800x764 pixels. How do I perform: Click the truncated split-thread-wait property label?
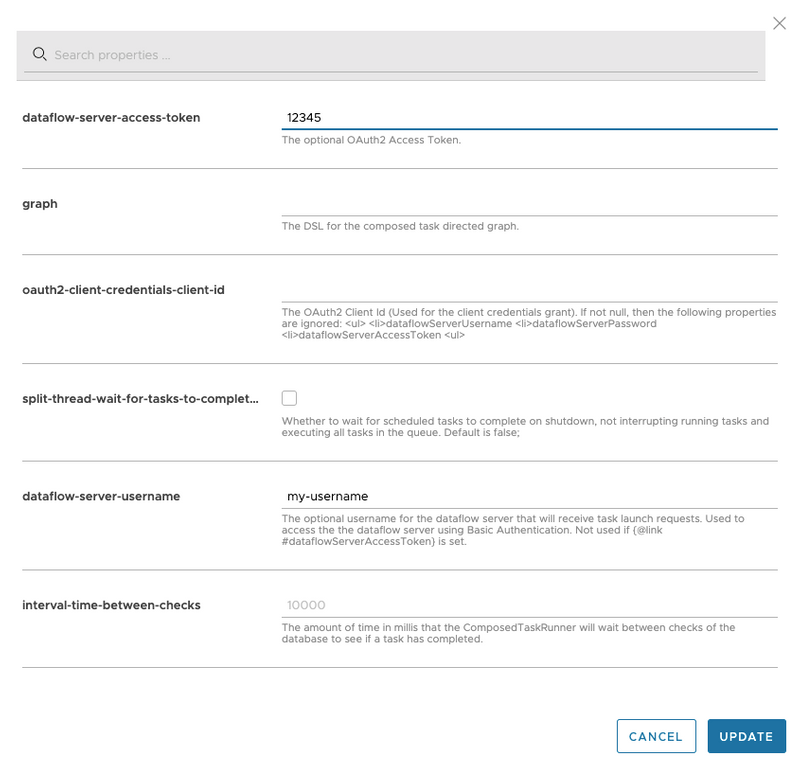[138, 397]
